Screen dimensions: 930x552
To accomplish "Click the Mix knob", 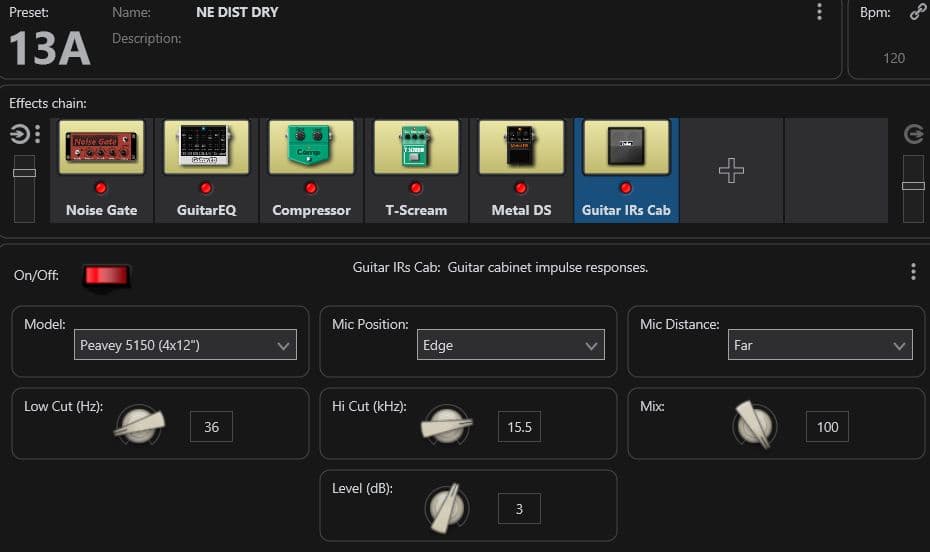I will coord(754,425).
